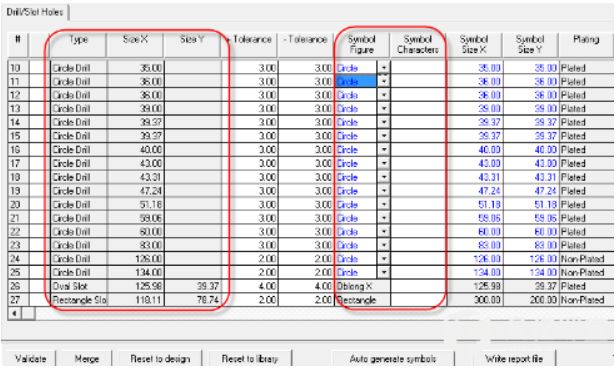Click the # column header
The width and height of the screenshot is (615, 375).
click(18, 44)
